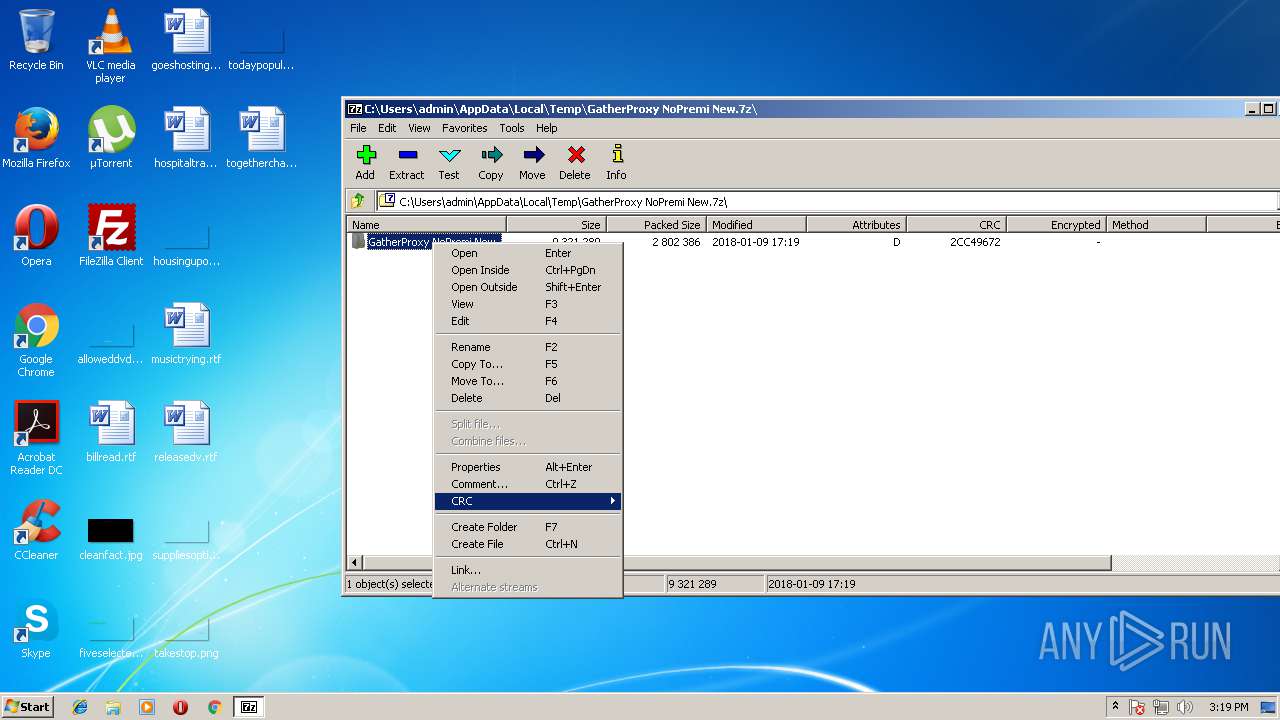Click the archive path address field

tap(828, 201)
